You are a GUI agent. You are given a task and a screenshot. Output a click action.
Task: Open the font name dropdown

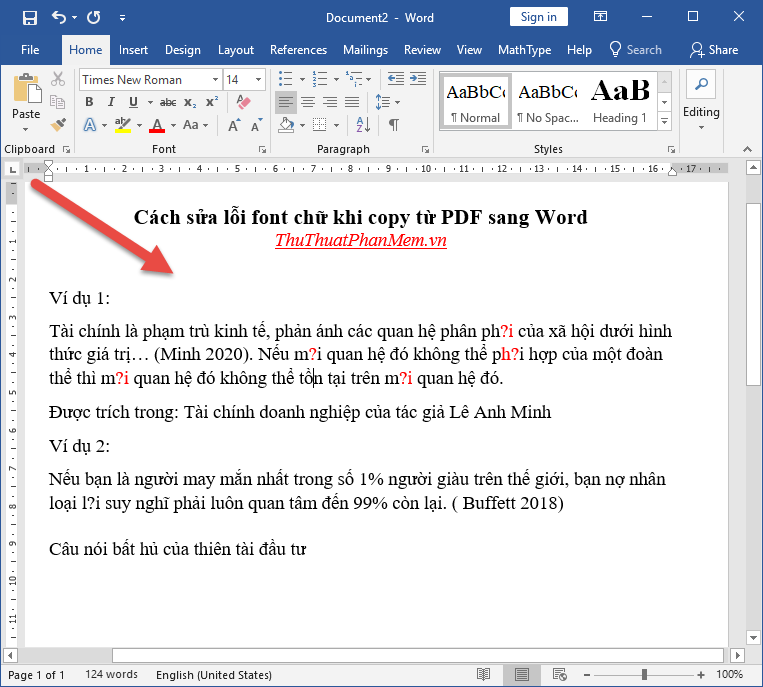point(215,79)
